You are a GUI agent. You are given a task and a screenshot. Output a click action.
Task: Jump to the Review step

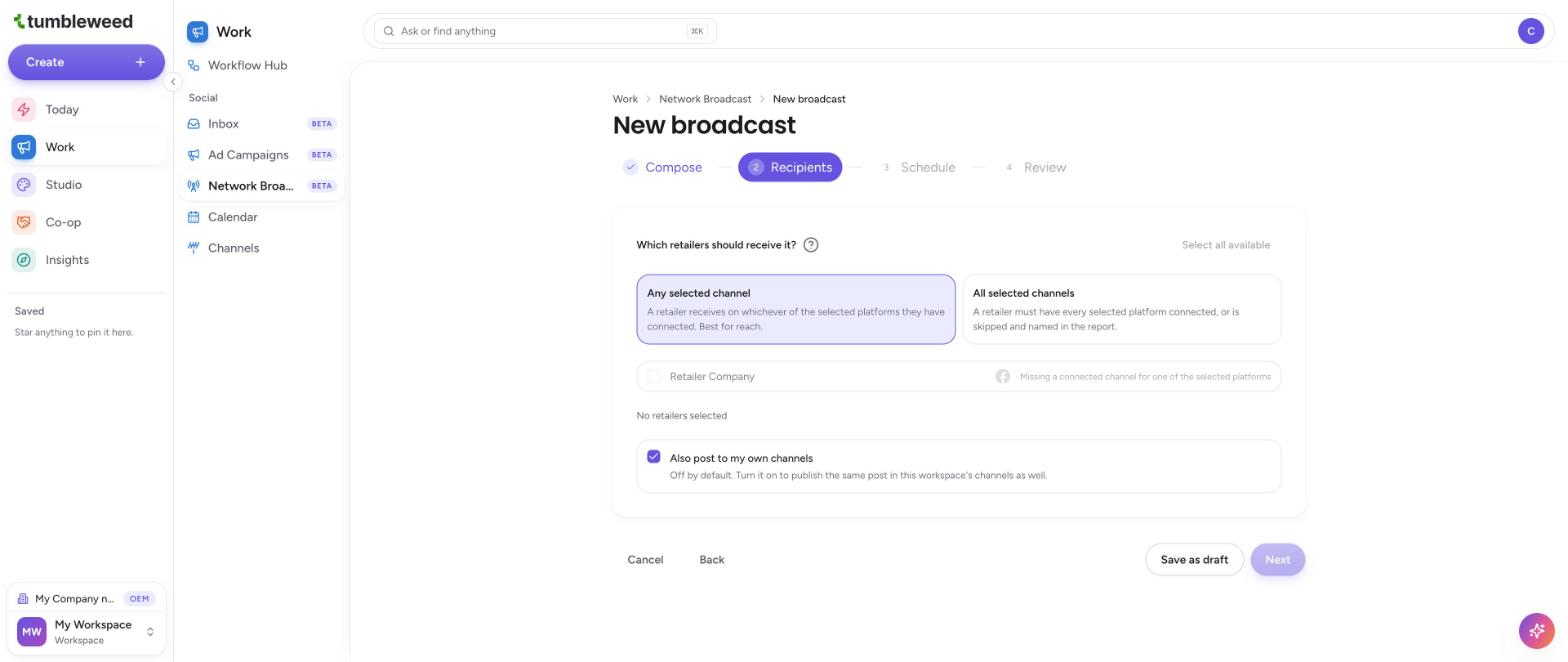tap(1036, 167)
